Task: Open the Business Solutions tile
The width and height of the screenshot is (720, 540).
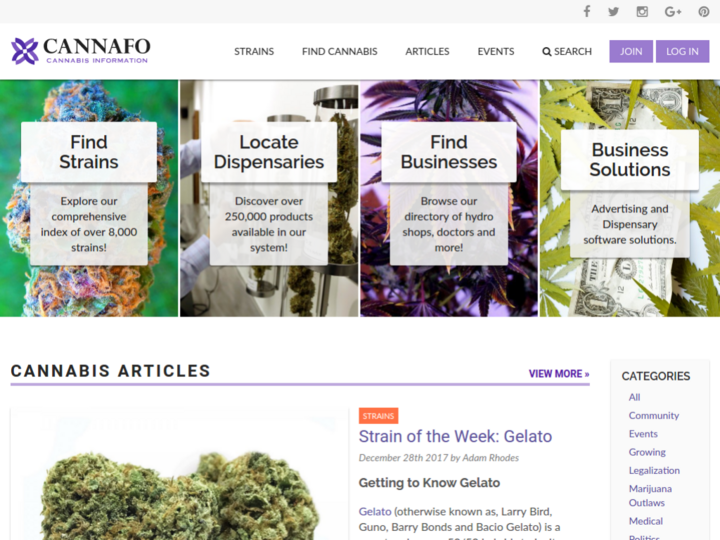Action: pyautogui.click(x=630, y=198)
